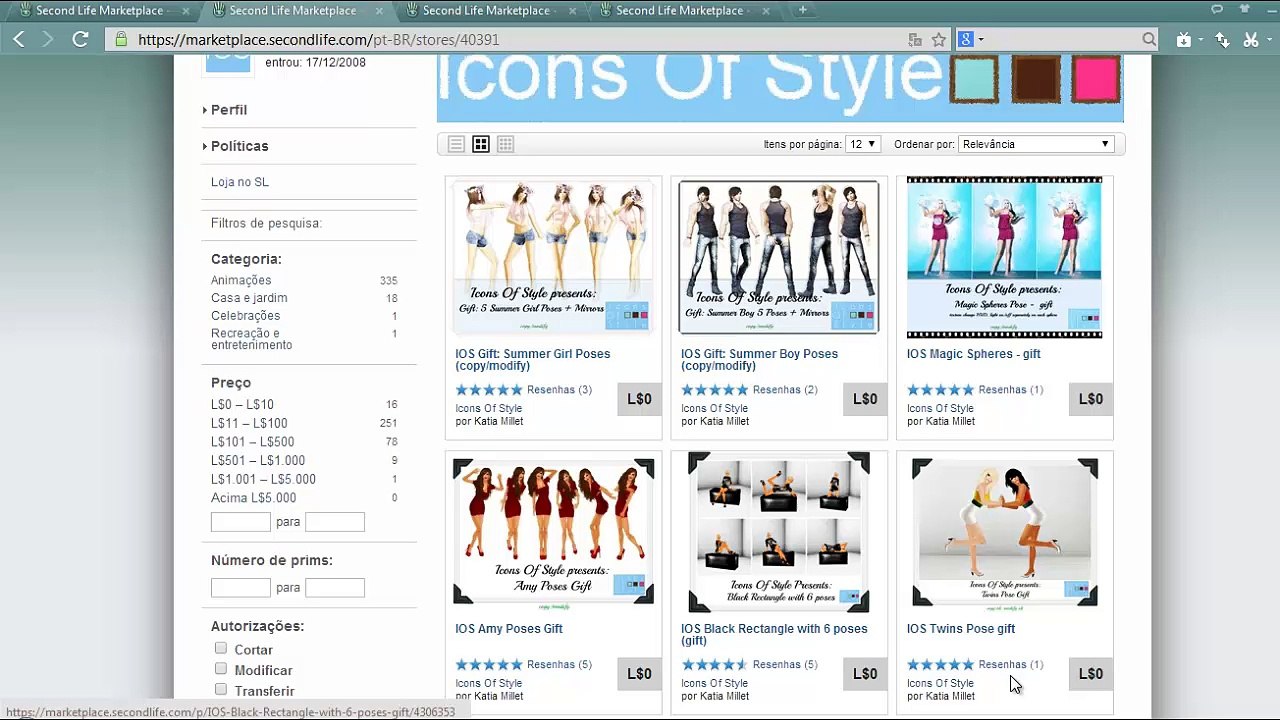Switch to the third Second Life Marketplace tab
Image resolution: width=1280 pixels, height=720 pixels.
tap(486, 10)
